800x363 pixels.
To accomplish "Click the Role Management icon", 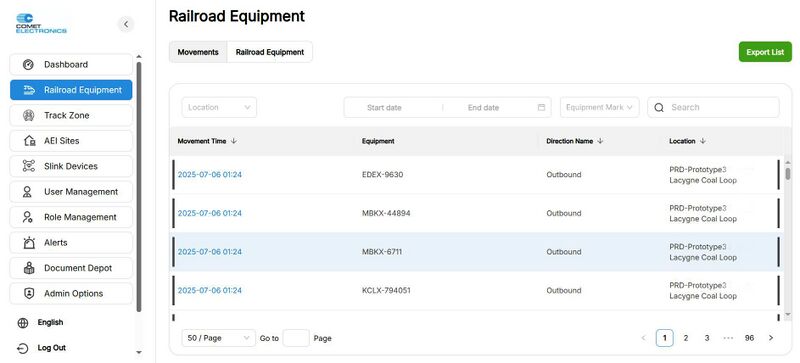I will 28,217.
